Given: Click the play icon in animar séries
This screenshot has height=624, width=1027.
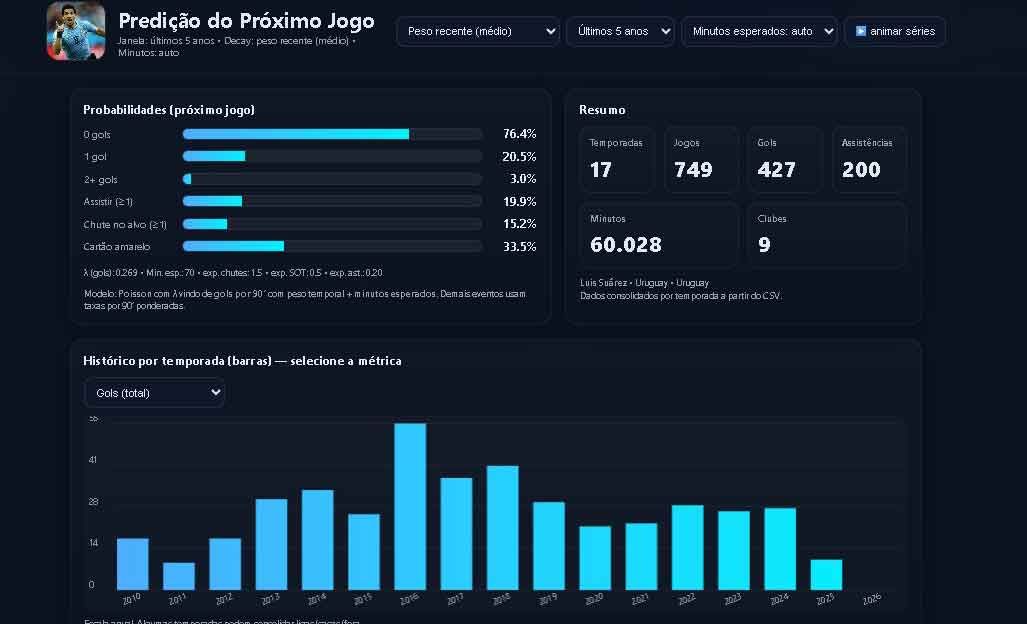Looking at the screenshot, I should tap(861, 31).
